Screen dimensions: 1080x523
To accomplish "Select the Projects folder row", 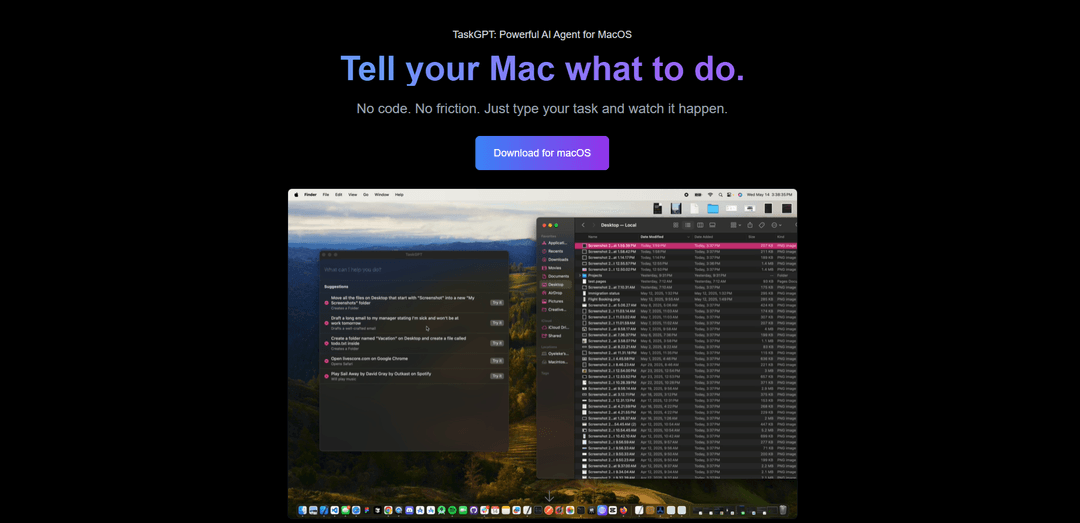I will click(x=687, y=276).
